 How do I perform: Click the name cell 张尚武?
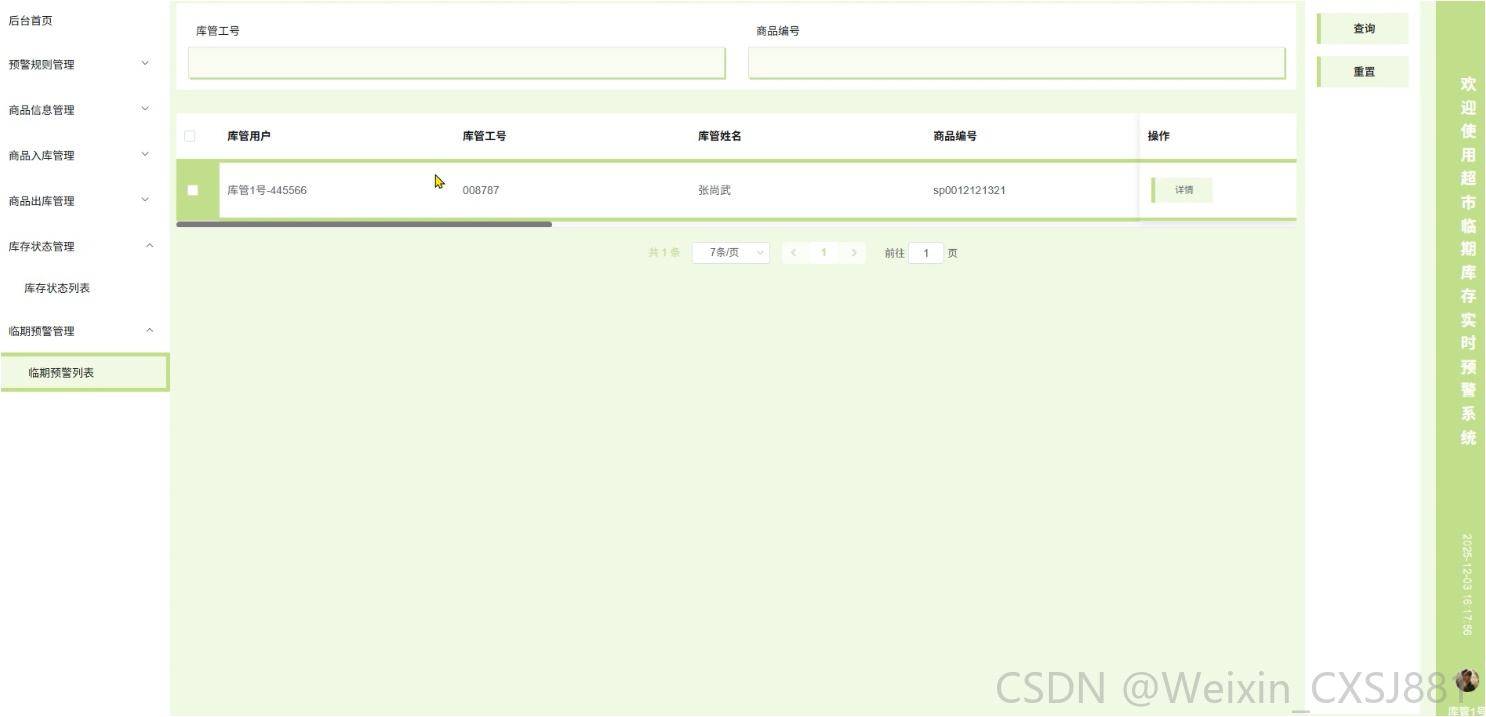715,190
